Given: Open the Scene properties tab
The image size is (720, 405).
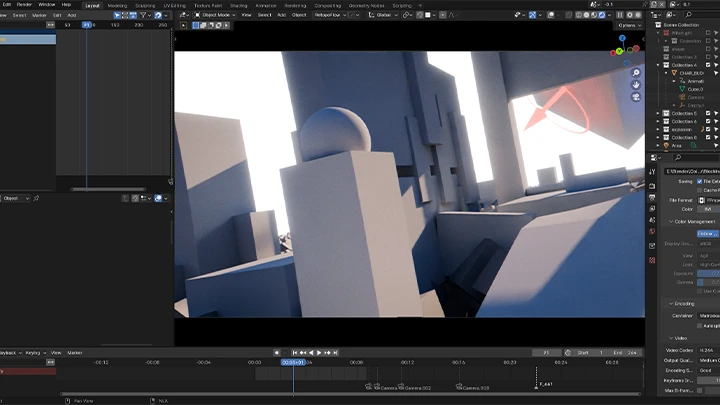Looking at the screenshot, I should point(652,220).
